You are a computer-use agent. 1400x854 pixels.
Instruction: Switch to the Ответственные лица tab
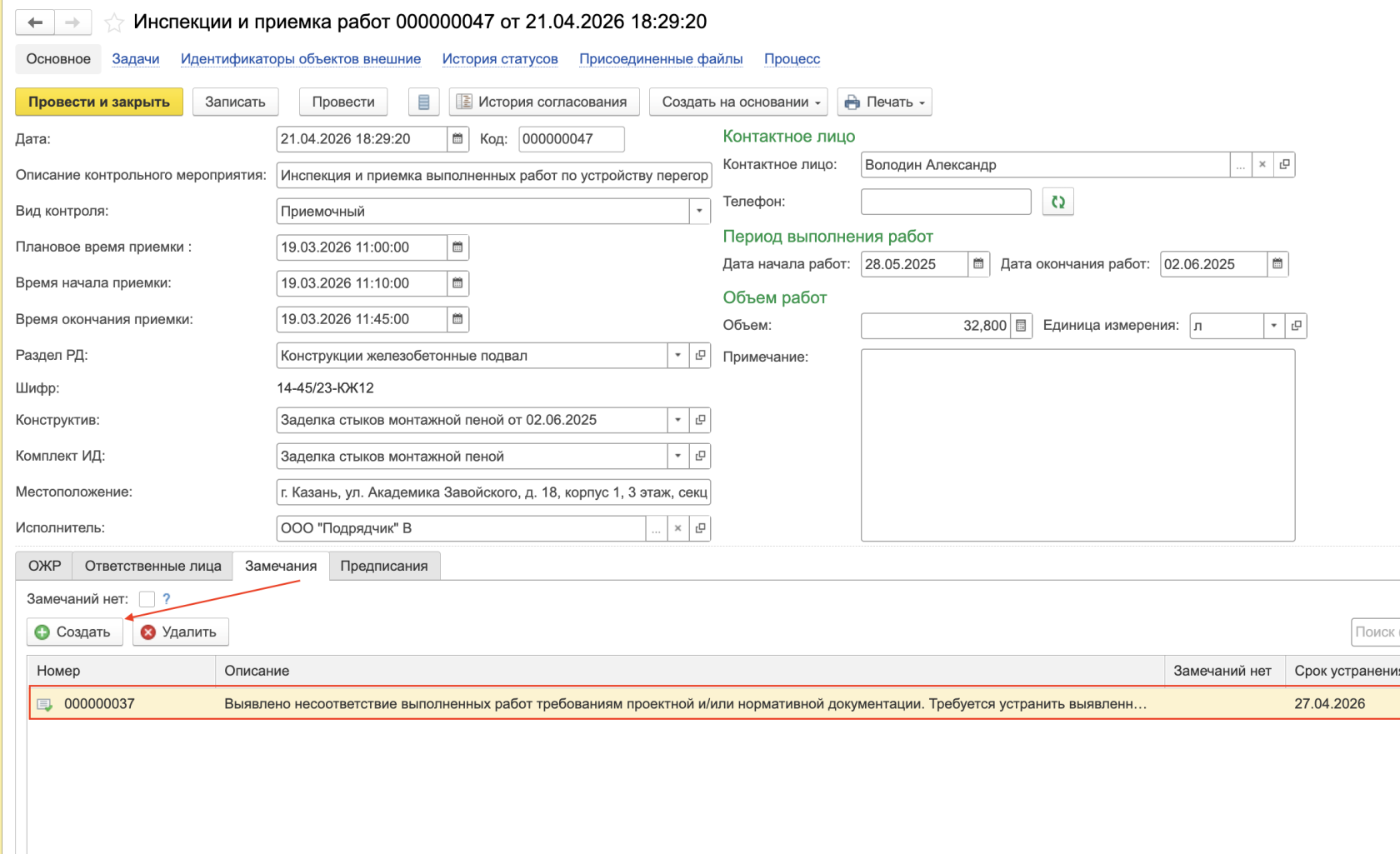click(x=153, y=566)
